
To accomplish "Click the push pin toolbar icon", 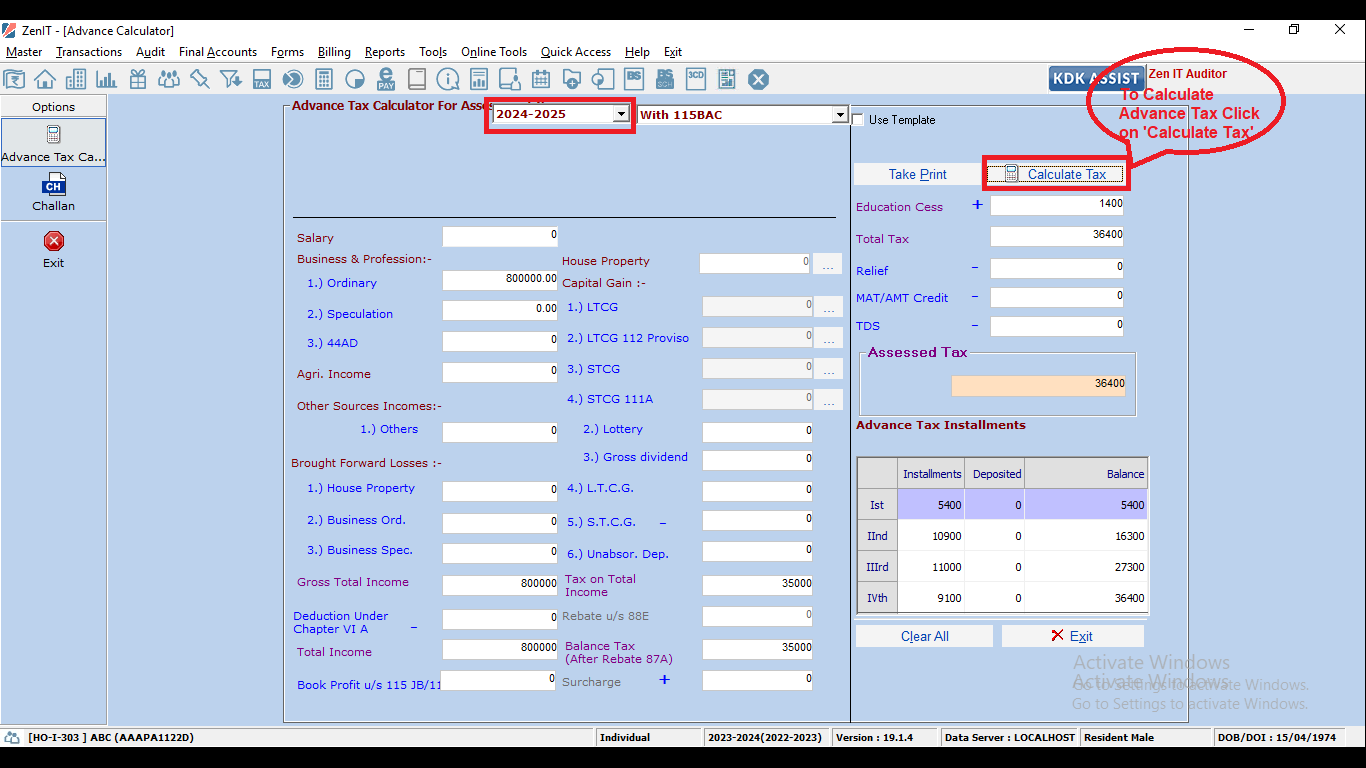I will pos(200,79).
